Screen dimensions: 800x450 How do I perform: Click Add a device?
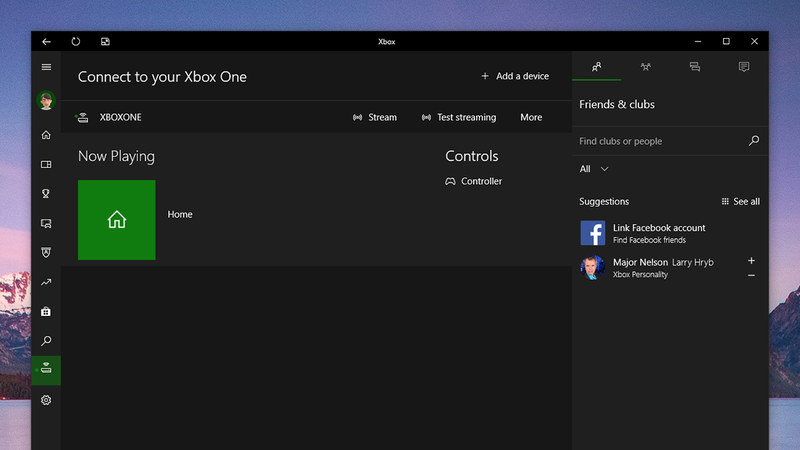(x=515, y=76)
